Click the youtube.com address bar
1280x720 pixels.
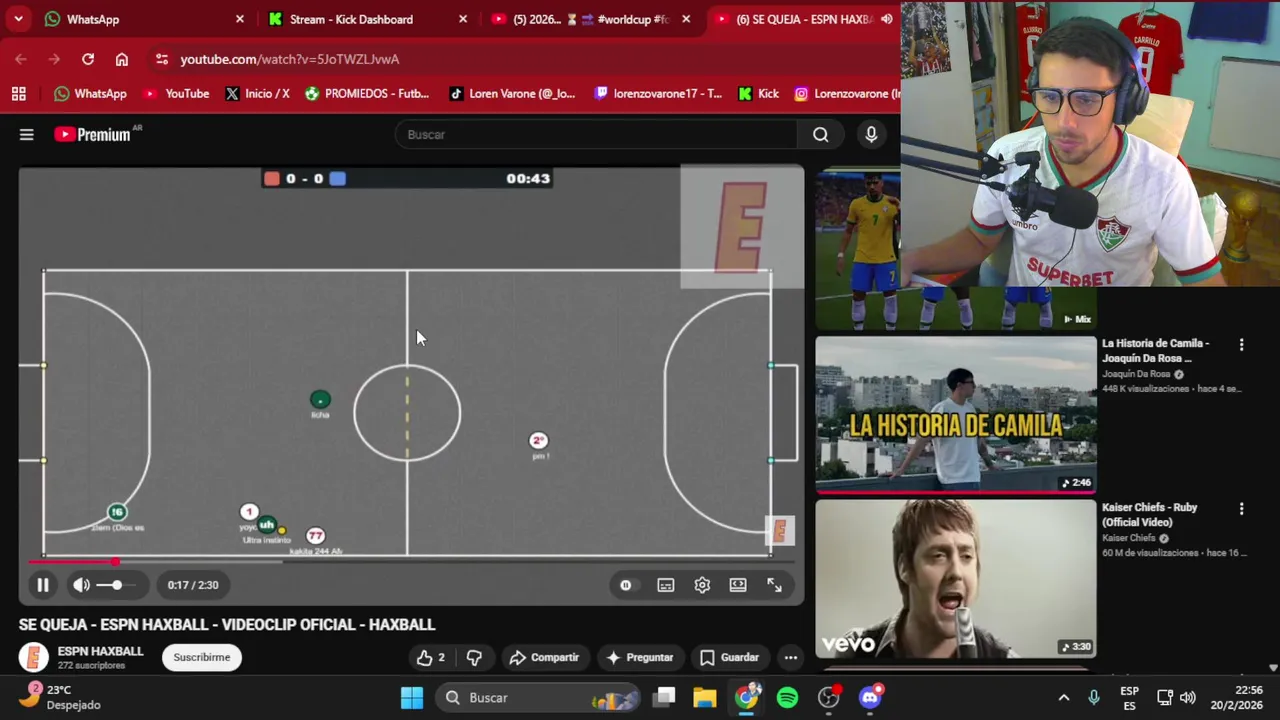[289, 59]
